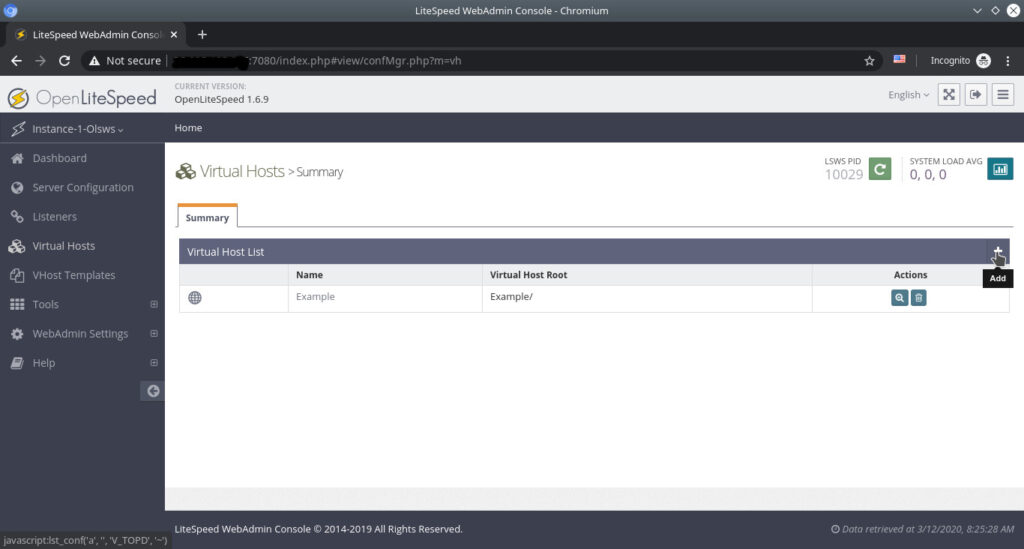Expand the Tools sidebar menu
Image resolution: width=1024 pixels, height=549 pixels.
82,304
